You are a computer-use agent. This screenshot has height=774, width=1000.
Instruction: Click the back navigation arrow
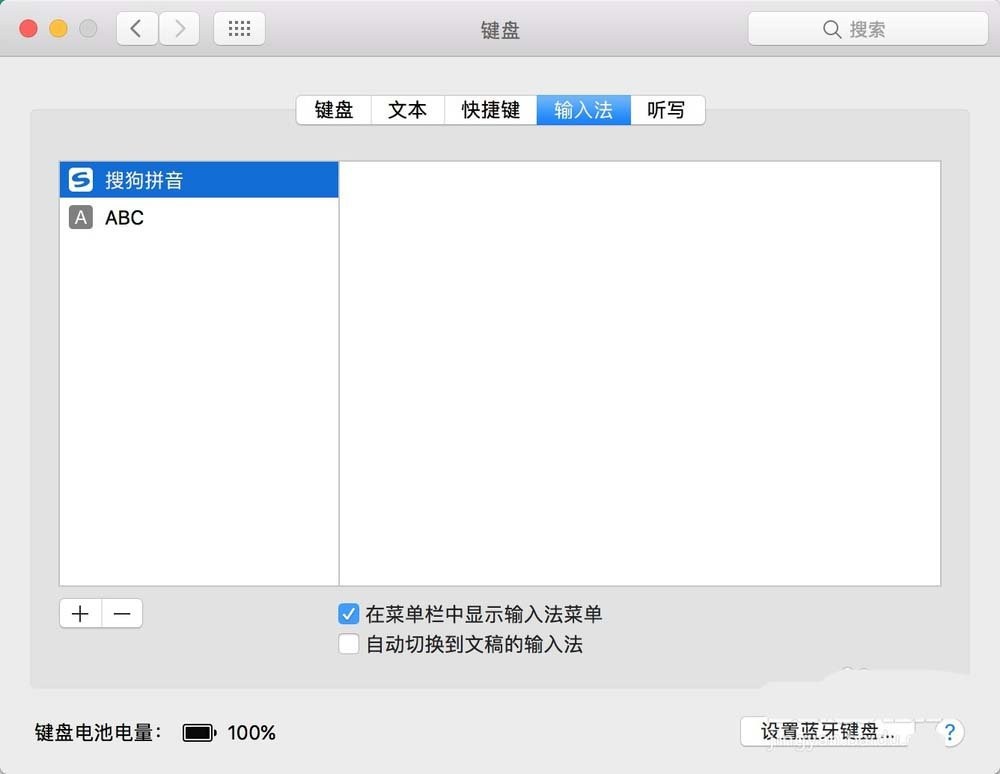point(137,28)
